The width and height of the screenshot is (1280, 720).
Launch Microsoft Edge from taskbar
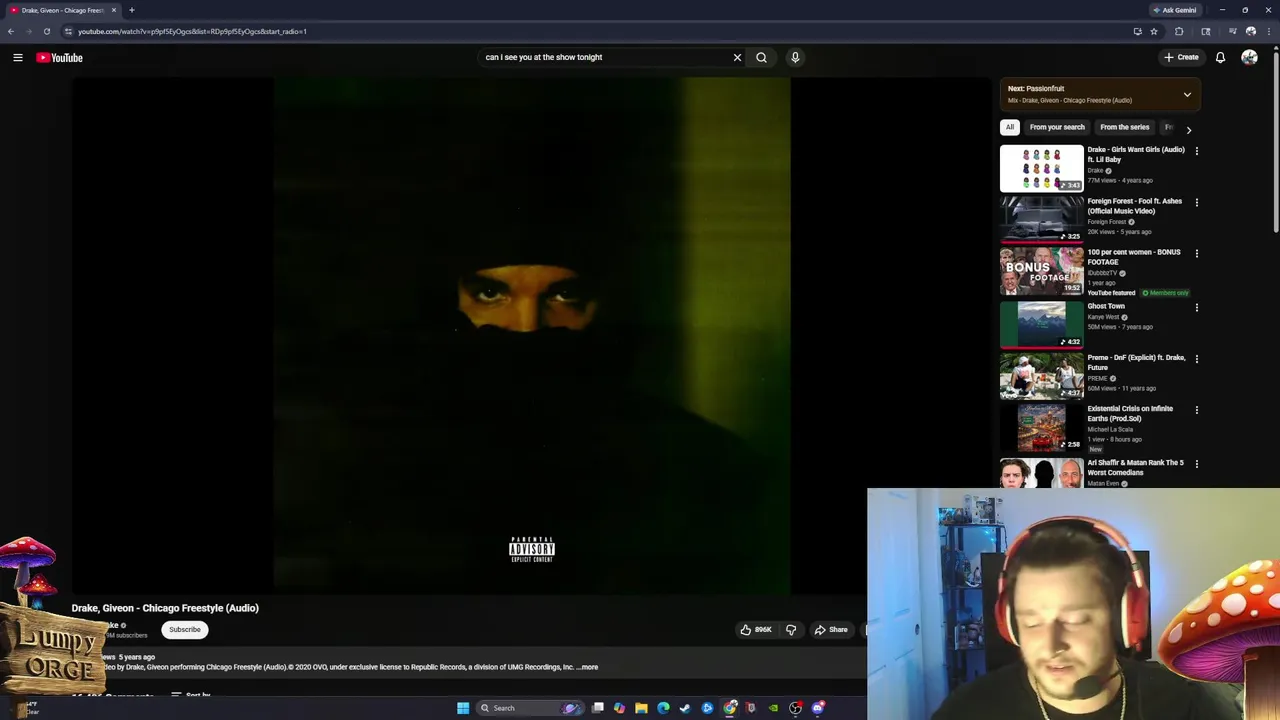point(663,708)
